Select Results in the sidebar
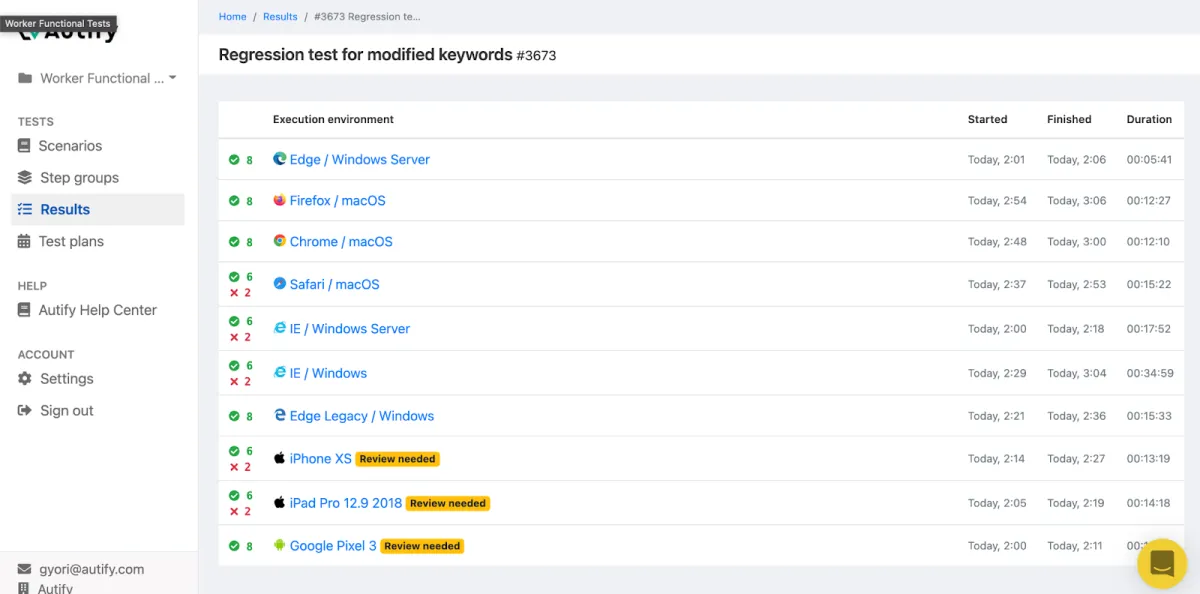The height and width of the screenshot is (594, 1200). [98, 209]
